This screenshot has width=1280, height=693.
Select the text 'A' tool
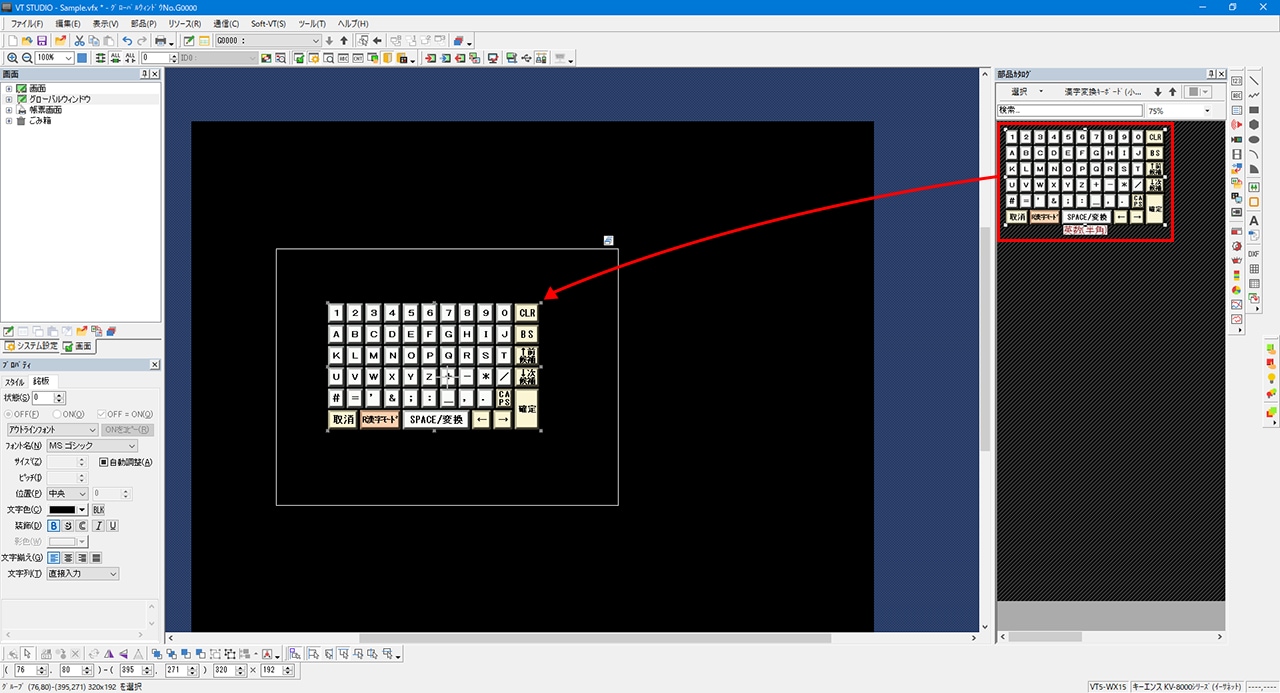click(1254, 220)
